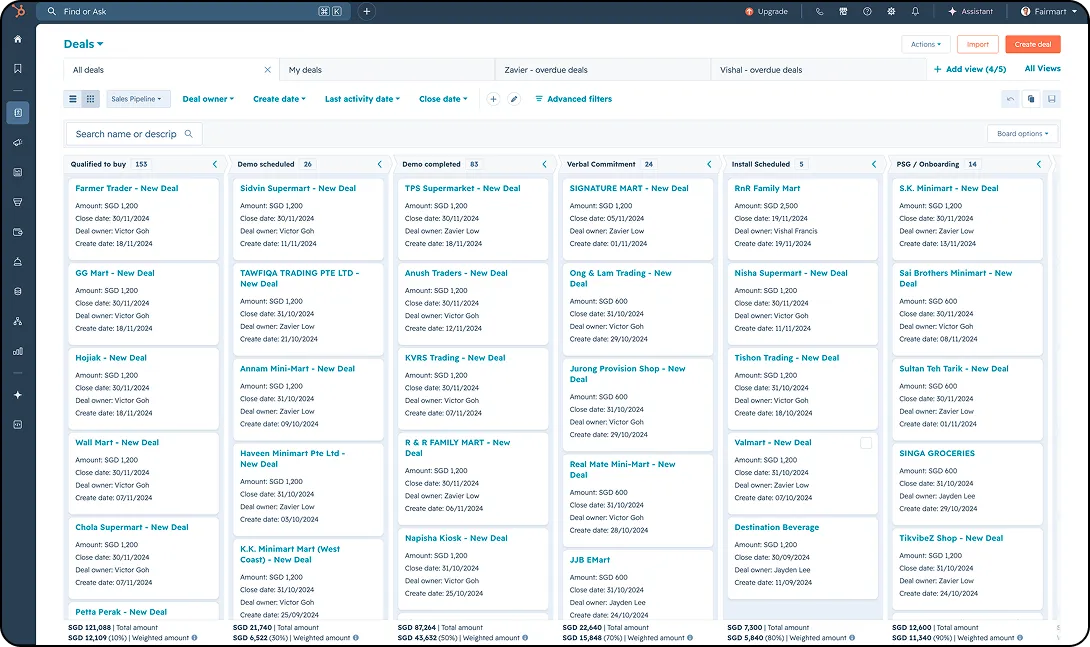Switch to Zavier - overdue deals tab

(x=603, y=69)
